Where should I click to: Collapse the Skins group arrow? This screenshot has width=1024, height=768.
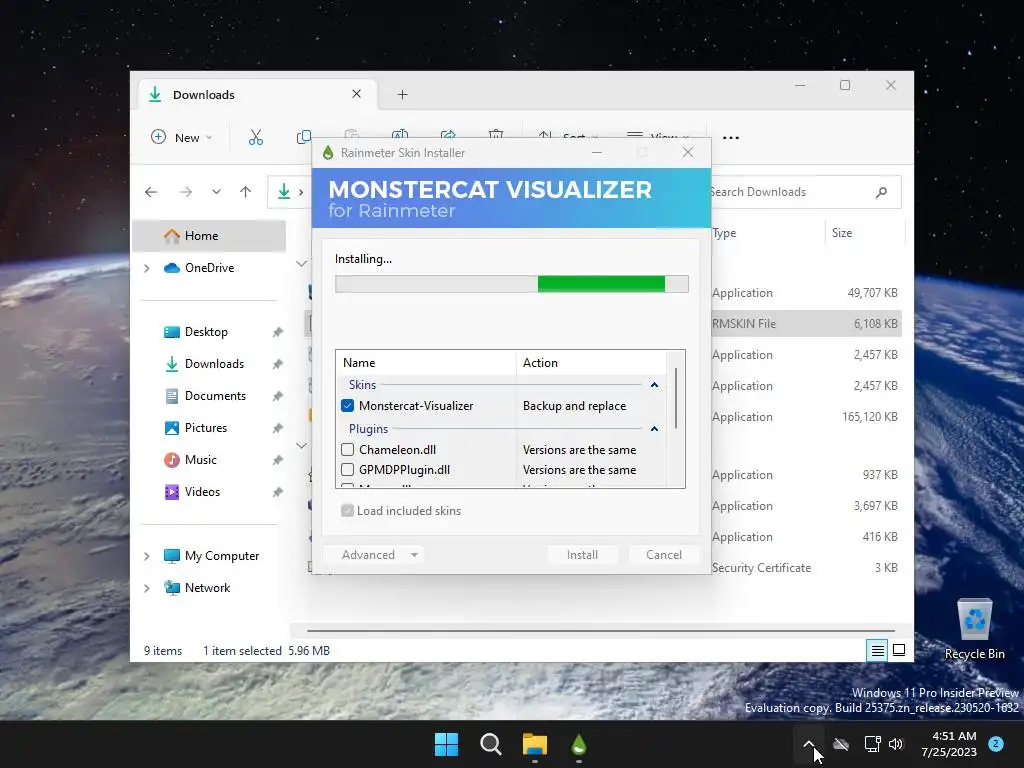click(x=654, y=385)
